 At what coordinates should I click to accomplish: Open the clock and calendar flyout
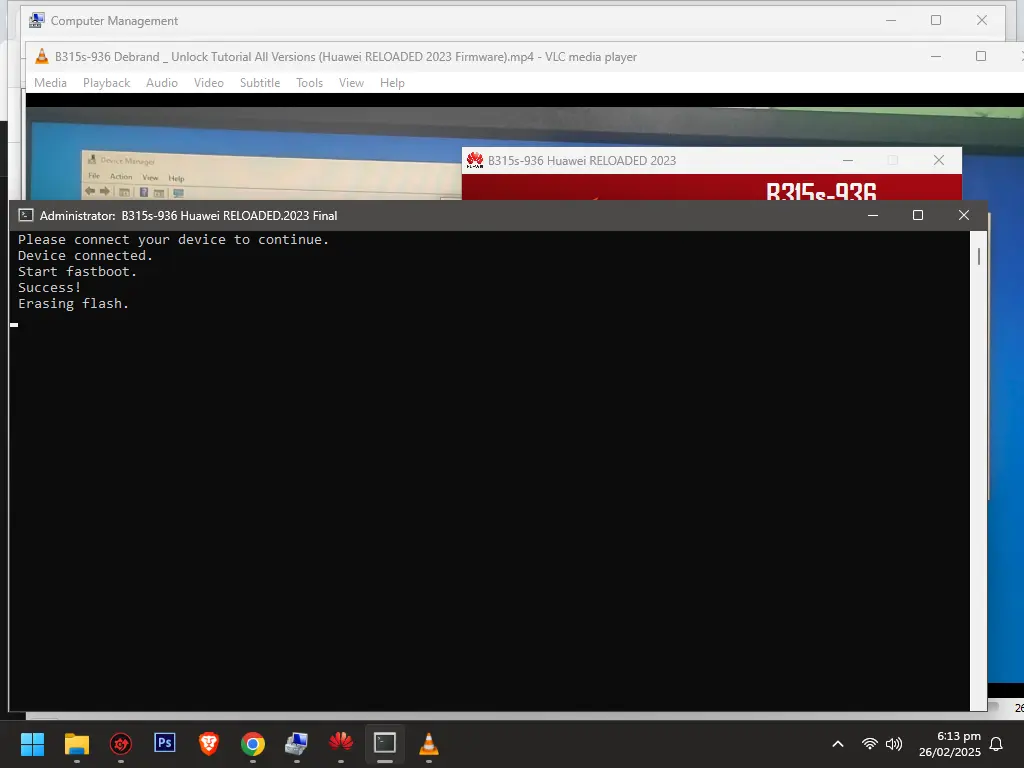pos(950,744)
